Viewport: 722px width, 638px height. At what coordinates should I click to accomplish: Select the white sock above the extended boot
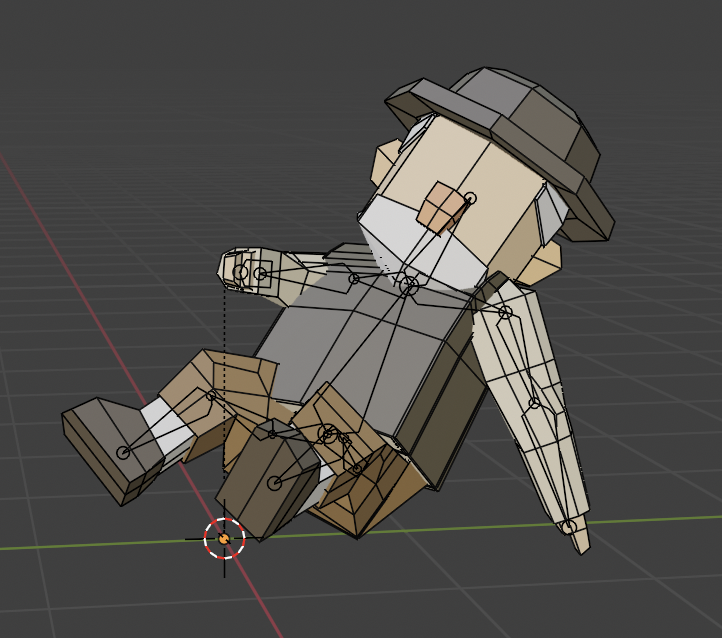coord(168,429)
